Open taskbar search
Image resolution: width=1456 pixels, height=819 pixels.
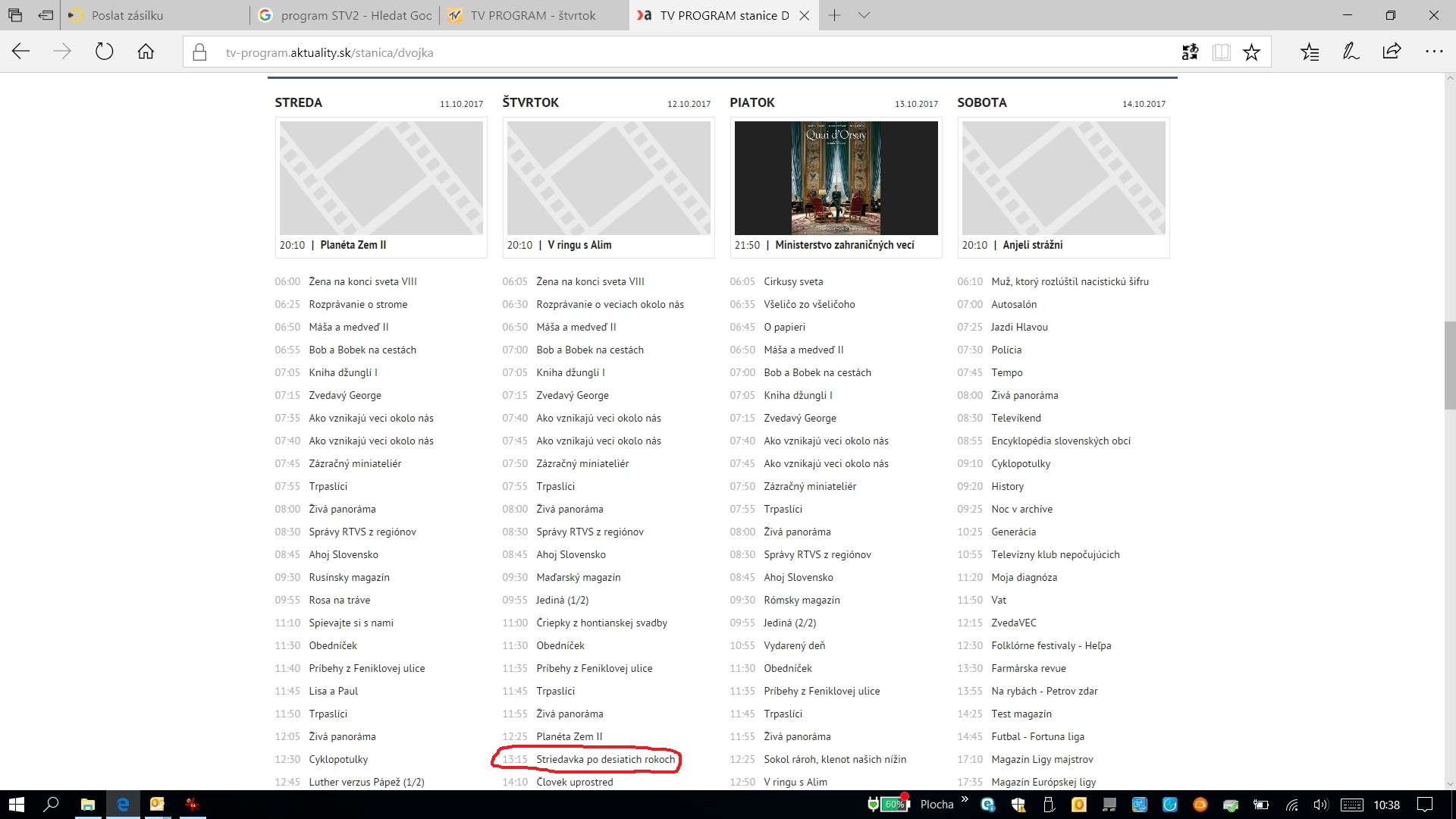click(x=51, y=805)
